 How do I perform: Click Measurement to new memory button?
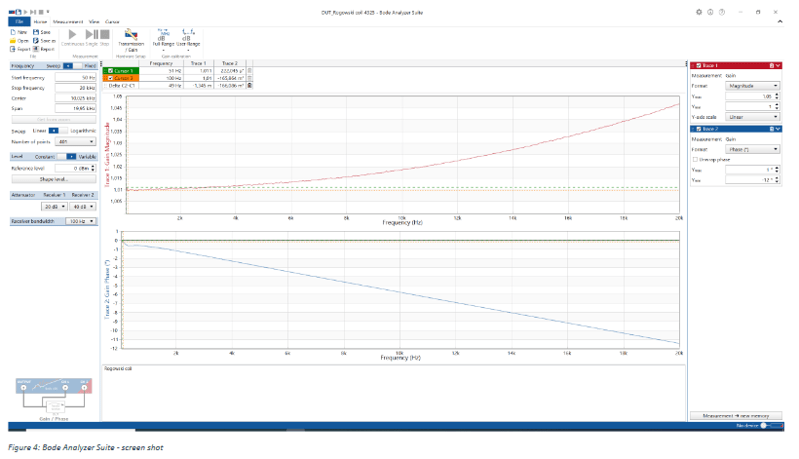pos(736,415)
